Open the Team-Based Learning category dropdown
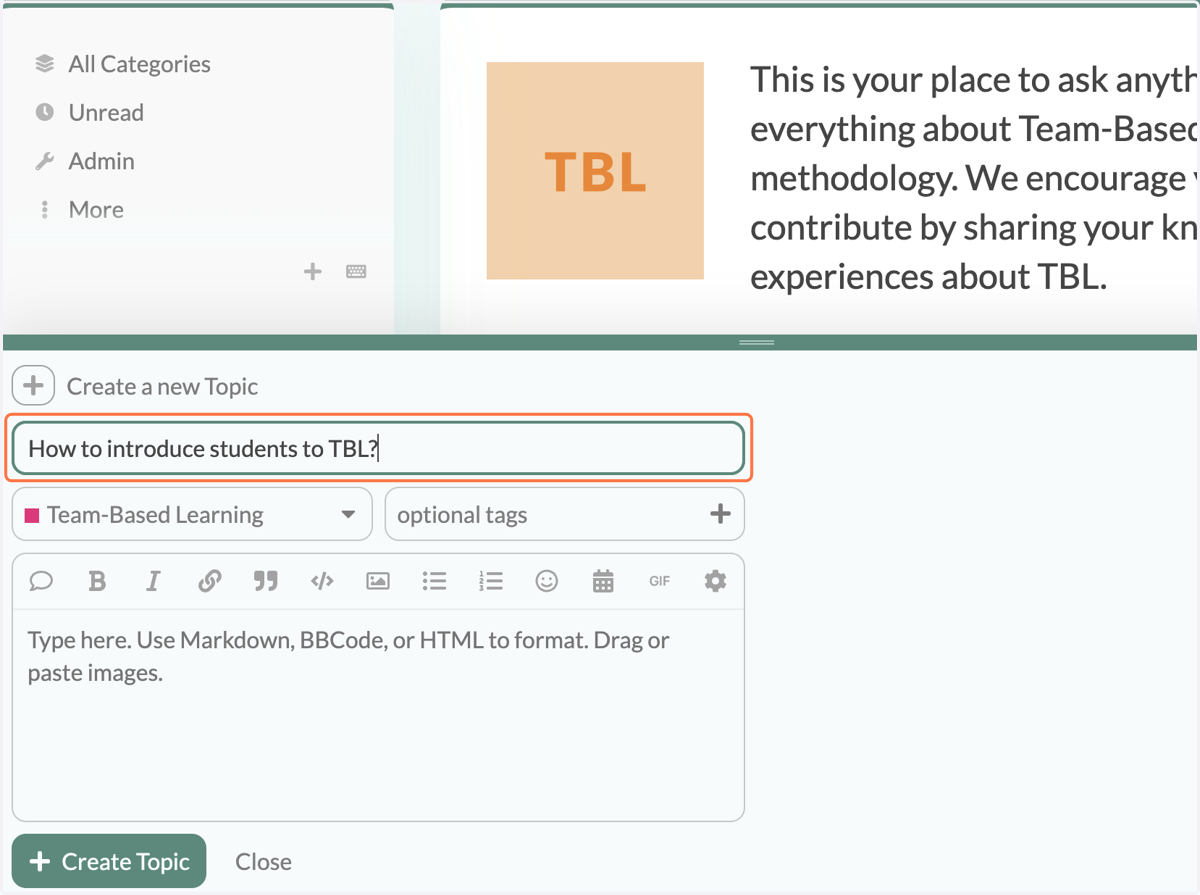Image resolution: width=1200 pixels, height=895 pixels. 192,515
